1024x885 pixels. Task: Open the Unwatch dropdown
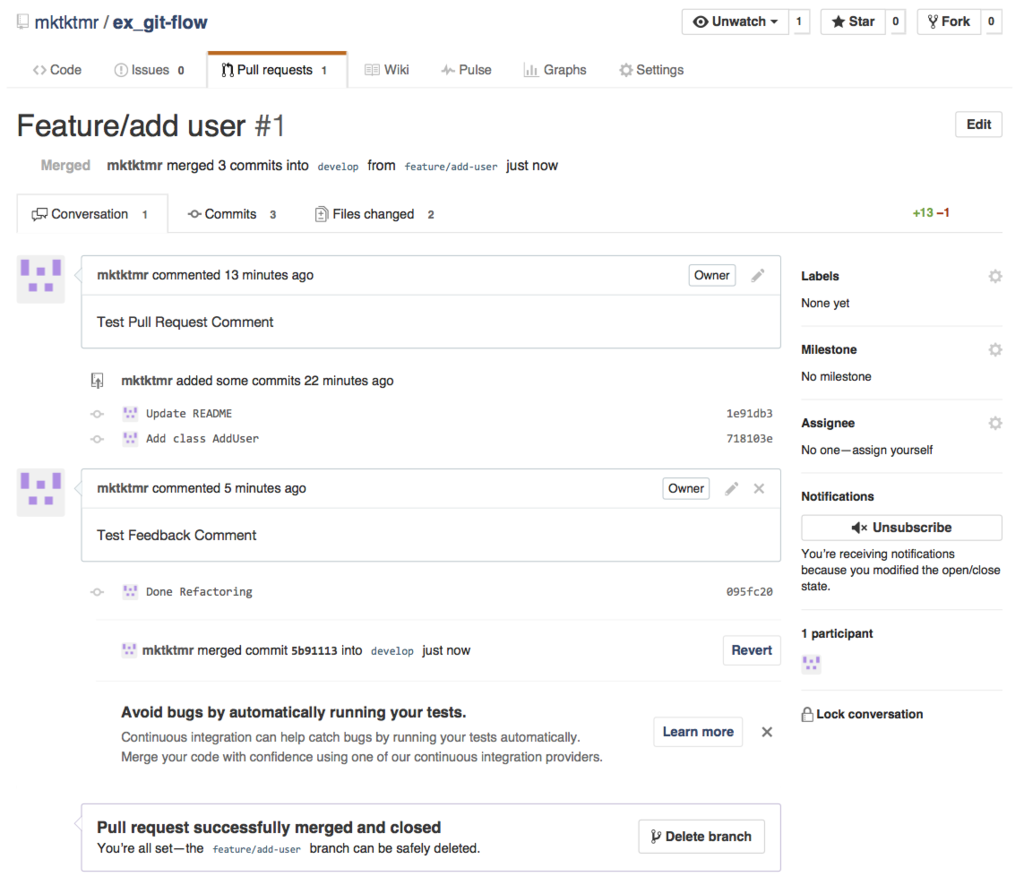(x=735, y=22)
